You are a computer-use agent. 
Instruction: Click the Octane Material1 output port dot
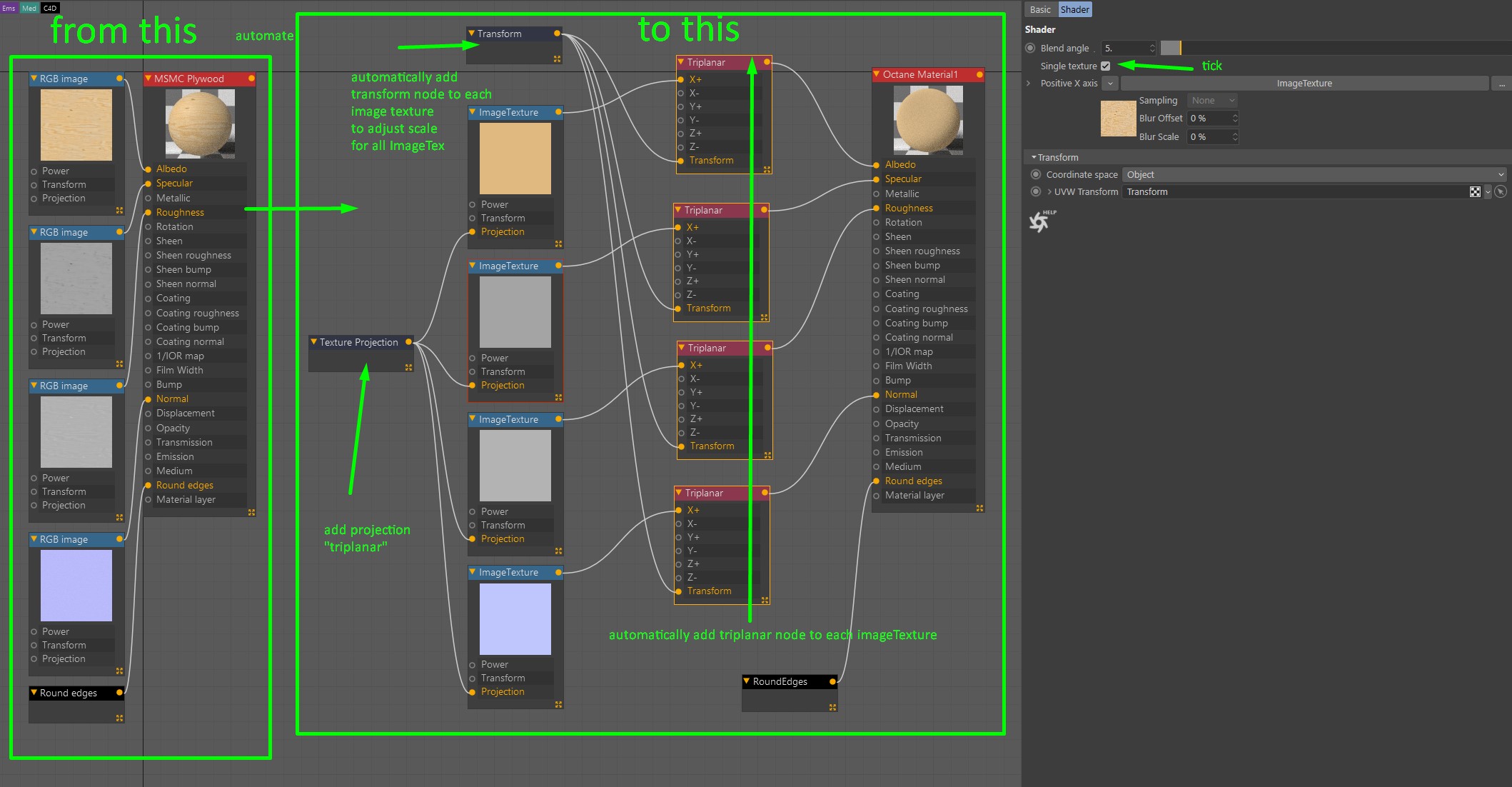click(979, 74)
